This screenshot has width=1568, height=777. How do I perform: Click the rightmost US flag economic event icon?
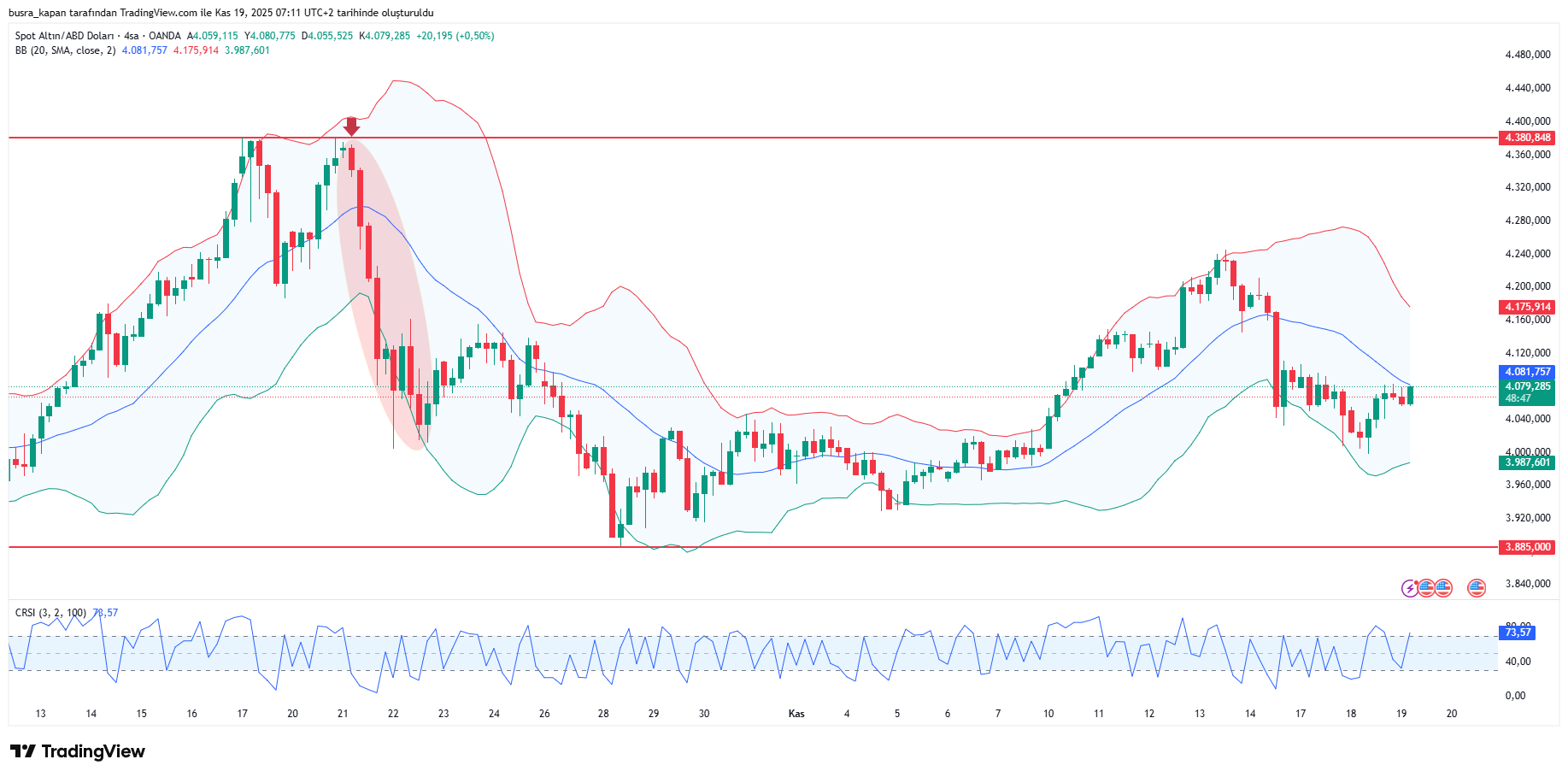point(1477,588)
